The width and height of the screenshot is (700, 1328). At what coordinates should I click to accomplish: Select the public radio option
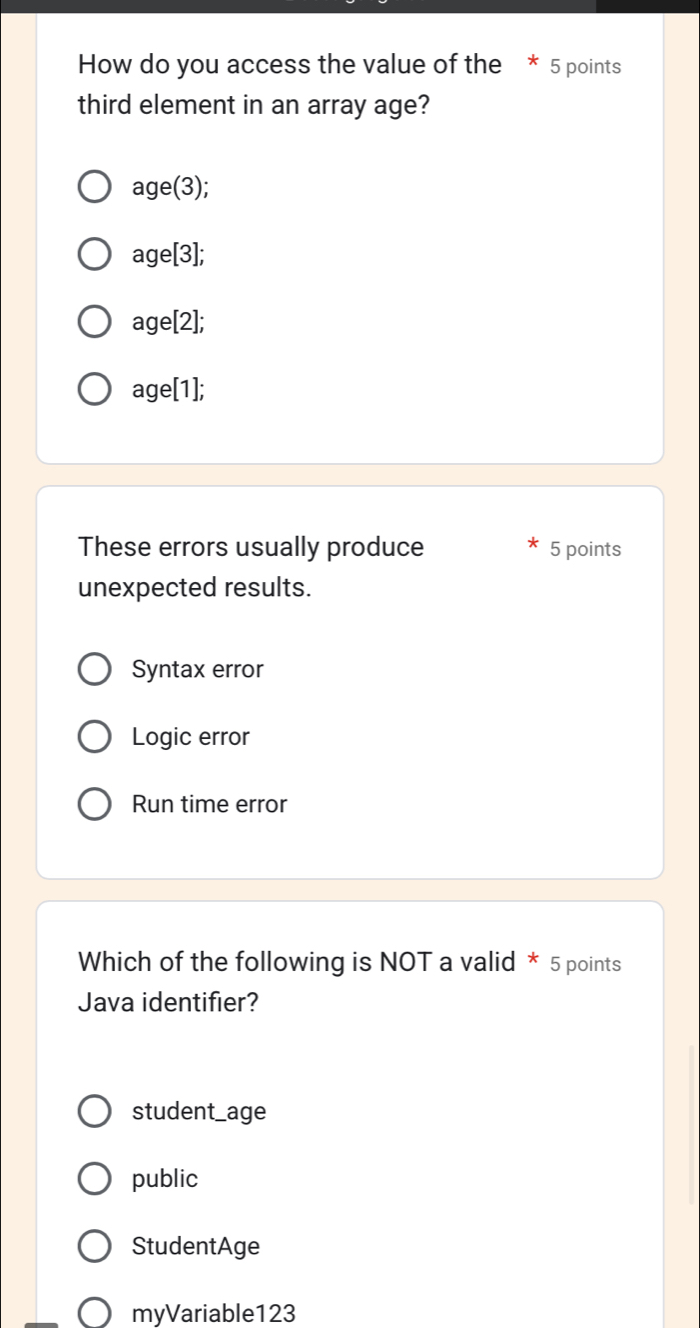point(94,1179)
